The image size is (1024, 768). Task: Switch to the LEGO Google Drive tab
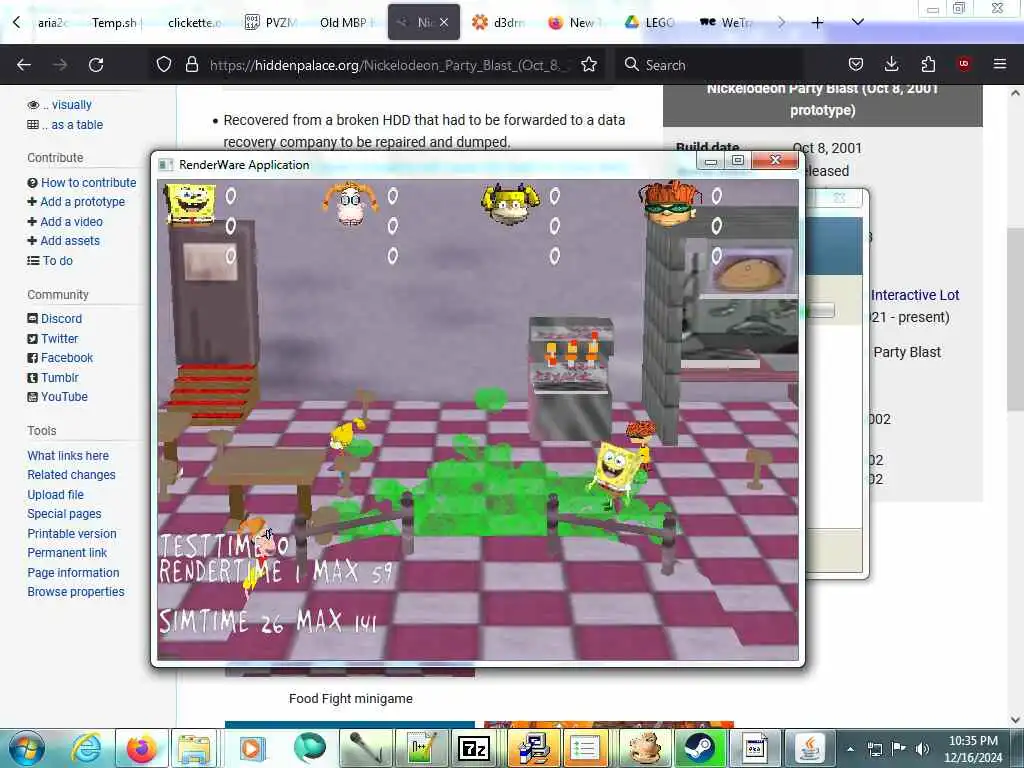(x=650, y=23)
